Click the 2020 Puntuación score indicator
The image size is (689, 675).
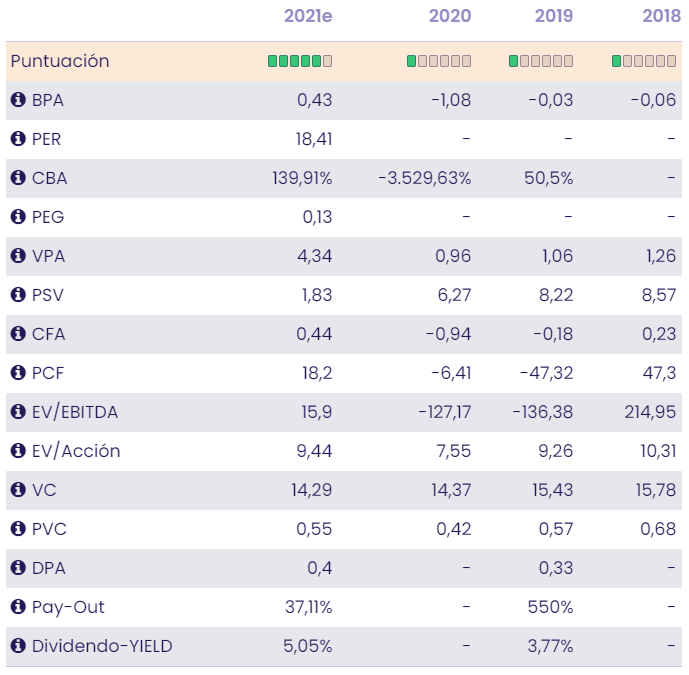click(x=439, y=61)
